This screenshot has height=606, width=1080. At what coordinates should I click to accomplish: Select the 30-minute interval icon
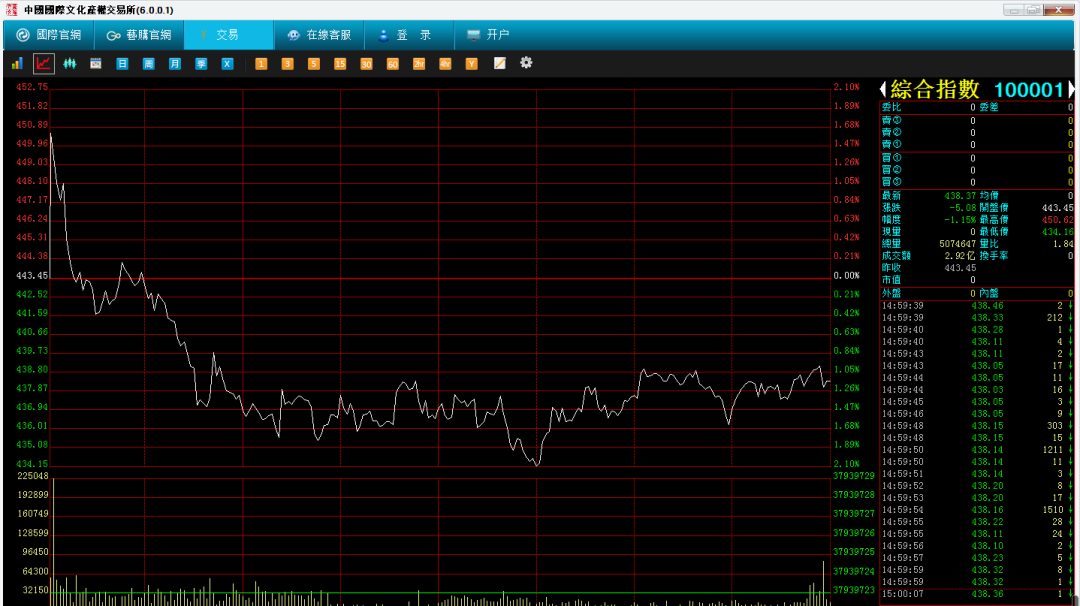pos(366,63)
